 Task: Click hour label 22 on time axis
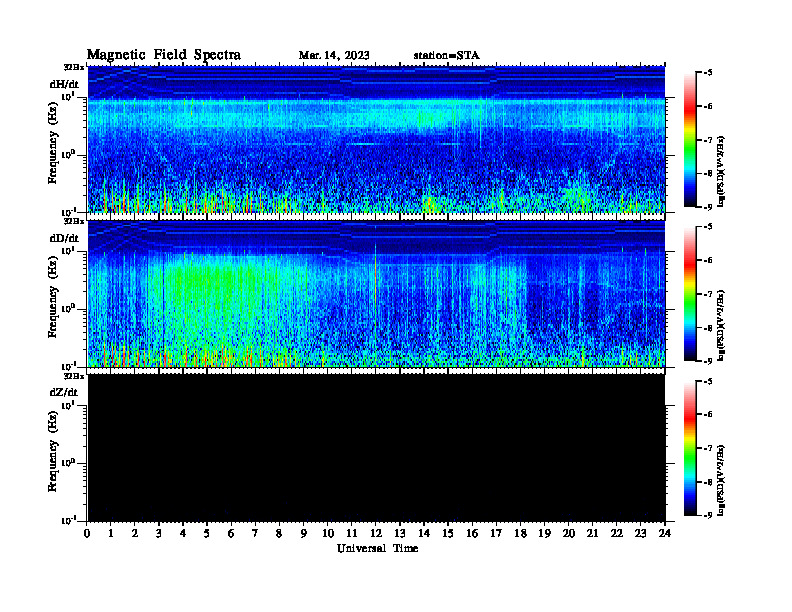tap(617, 534)
